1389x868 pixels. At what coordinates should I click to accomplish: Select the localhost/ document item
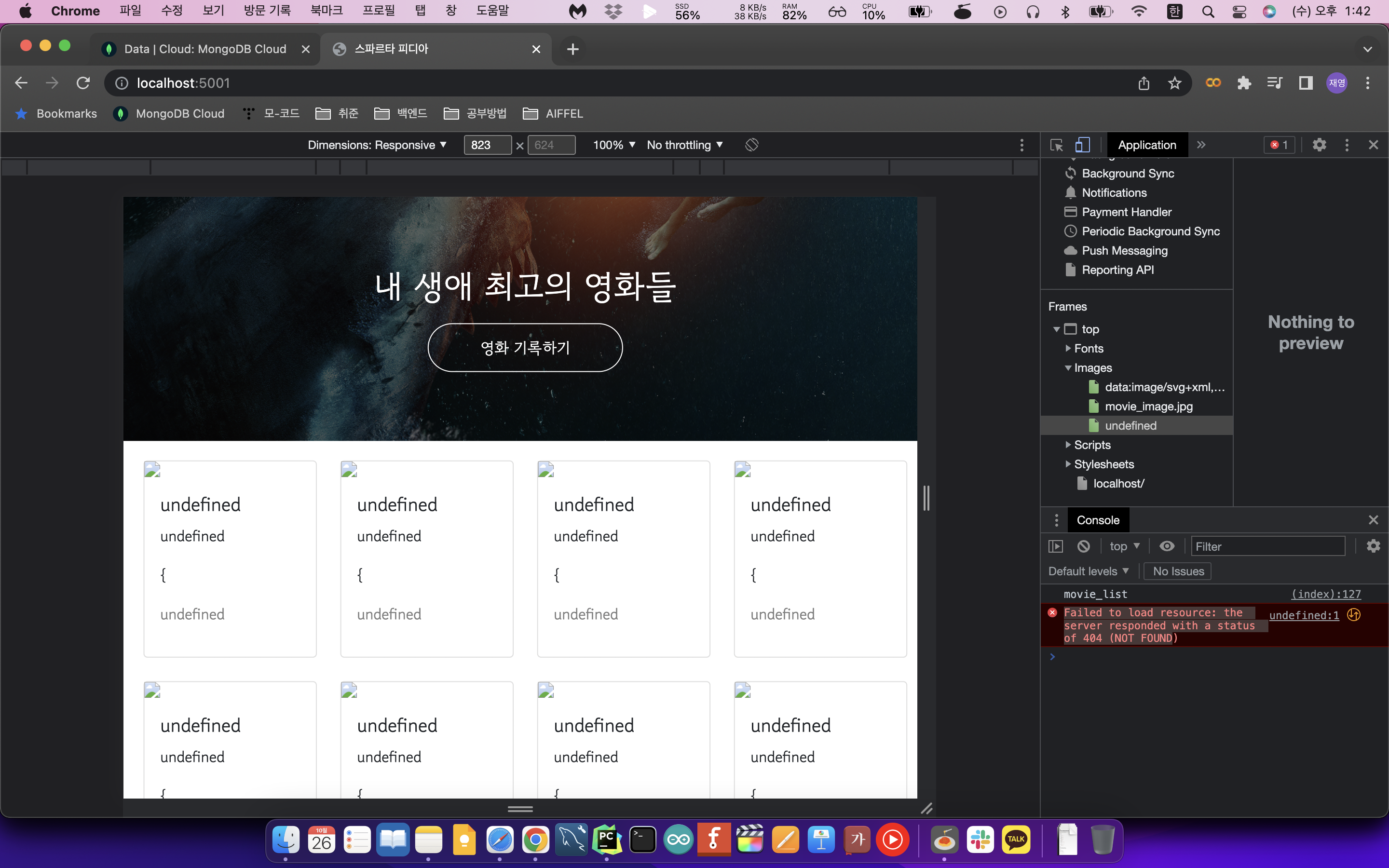click(1118, 483)
